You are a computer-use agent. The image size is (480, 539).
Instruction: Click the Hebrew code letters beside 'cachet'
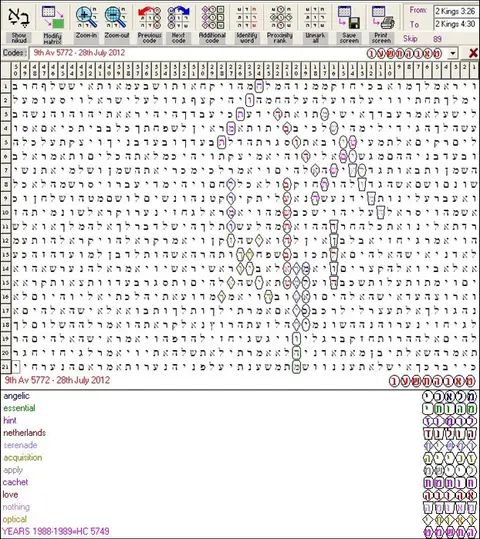[450, 483]
